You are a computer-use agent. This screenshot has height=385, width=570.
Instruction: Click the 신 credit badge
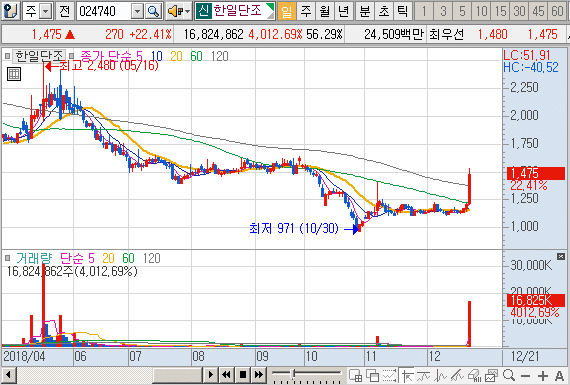point(204,11)
